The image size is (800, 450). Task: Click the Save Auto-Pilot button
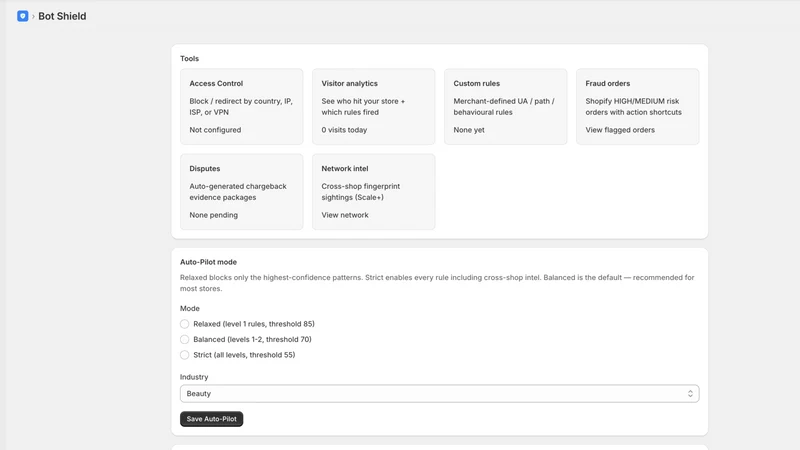click(211, 419)
